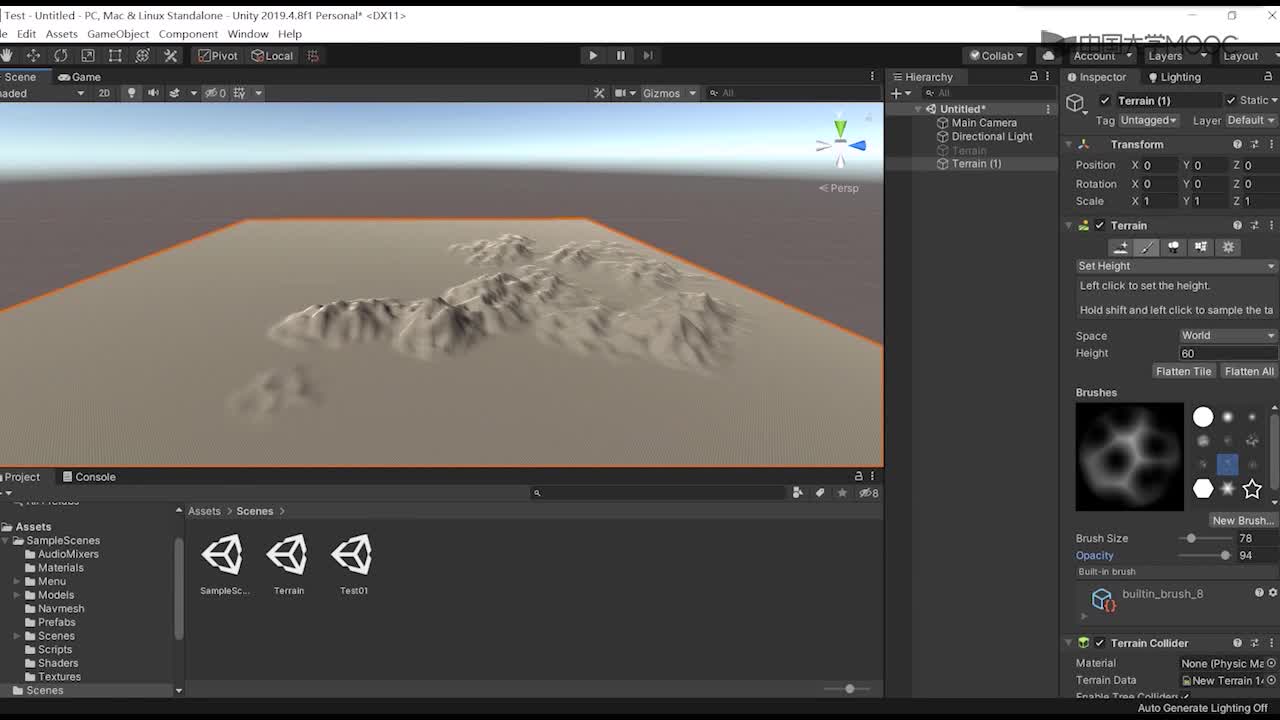Select the Rect Transform tool
Screen dimensions: 1280x720
click(x=115, y=56)
